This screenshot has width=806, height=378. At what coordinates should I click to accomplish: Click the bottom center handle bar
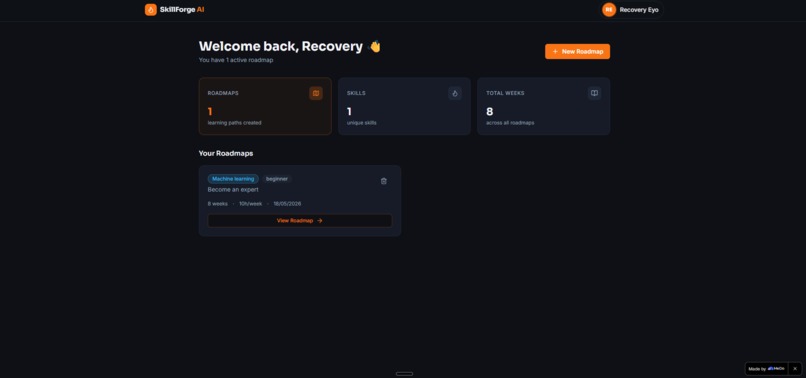(405, 374)
